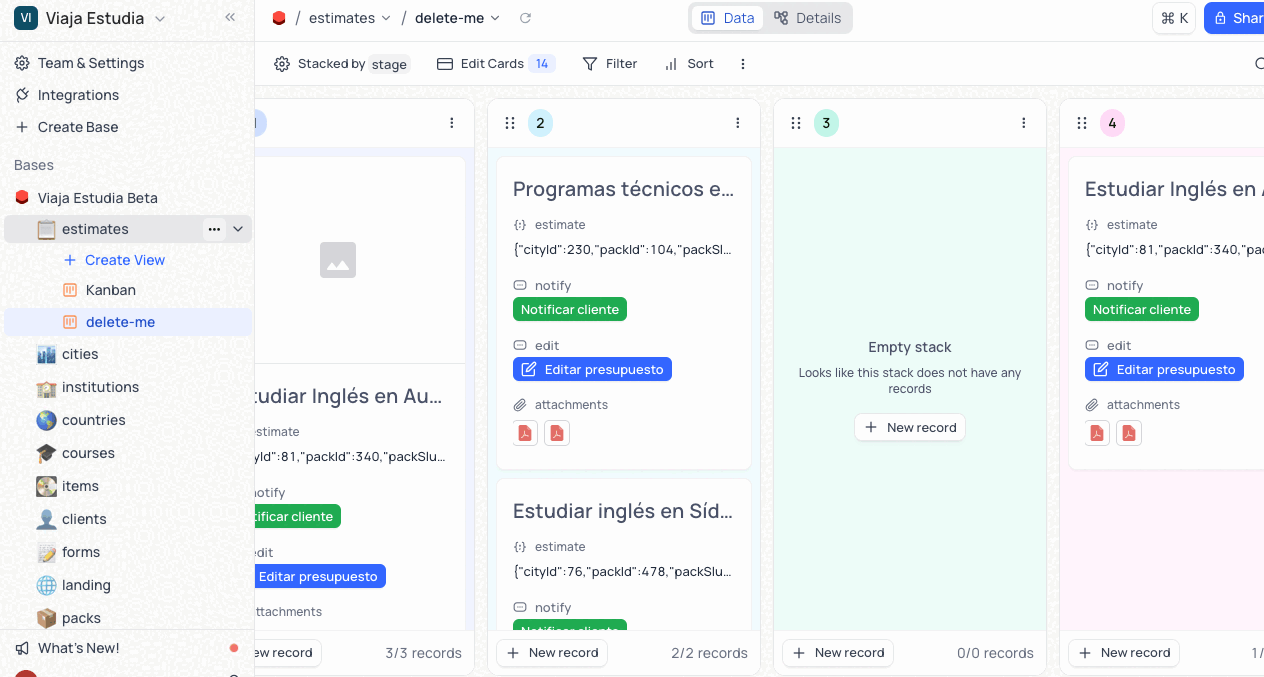The height and width of the screenshot is (677, 1264).
Task: Click stack 4 pink number badge
Action: [1113, 123]
